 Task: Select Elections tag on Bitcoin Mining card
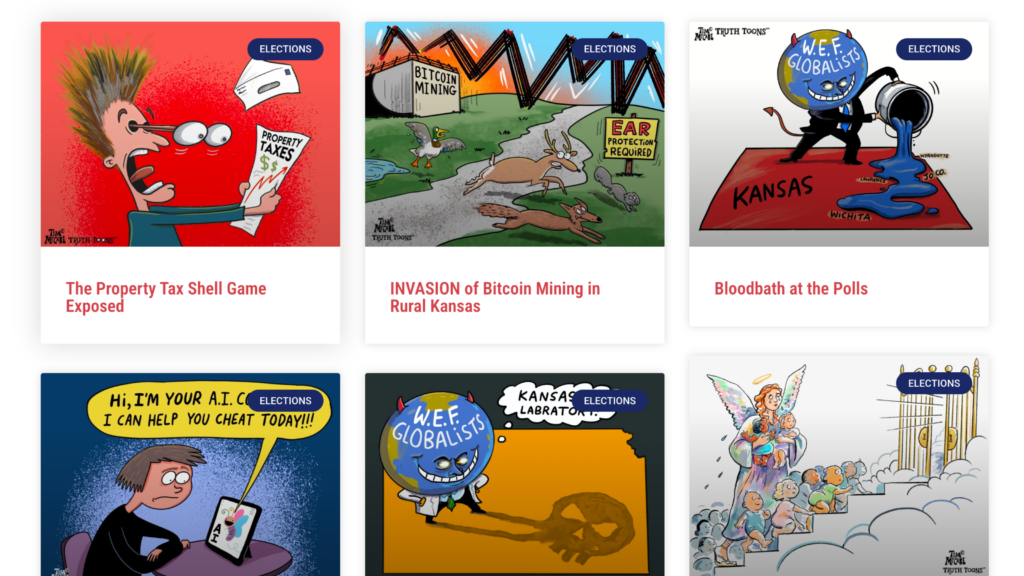click(609, 49)
